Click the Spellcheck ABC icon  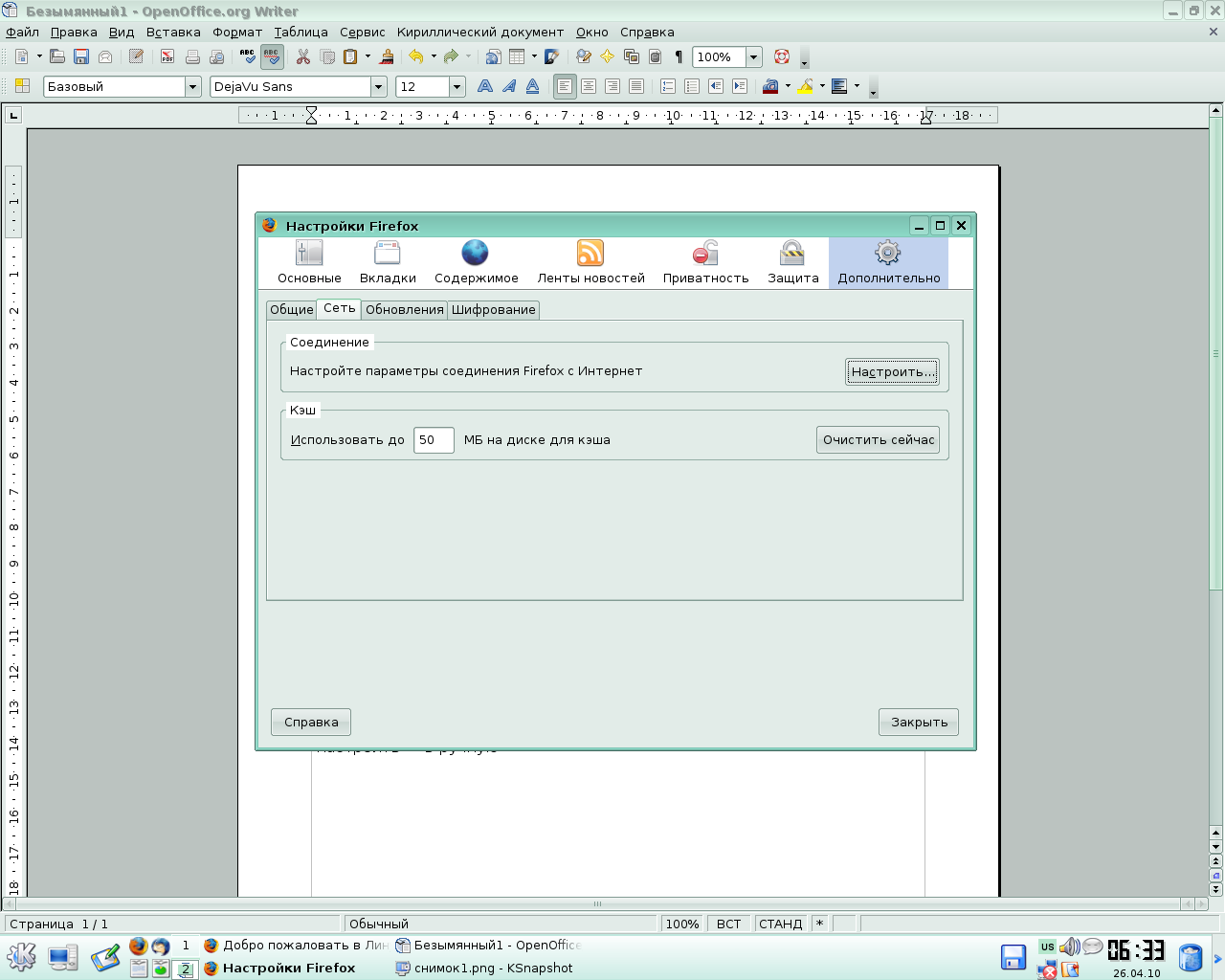(x=248, y=56)
